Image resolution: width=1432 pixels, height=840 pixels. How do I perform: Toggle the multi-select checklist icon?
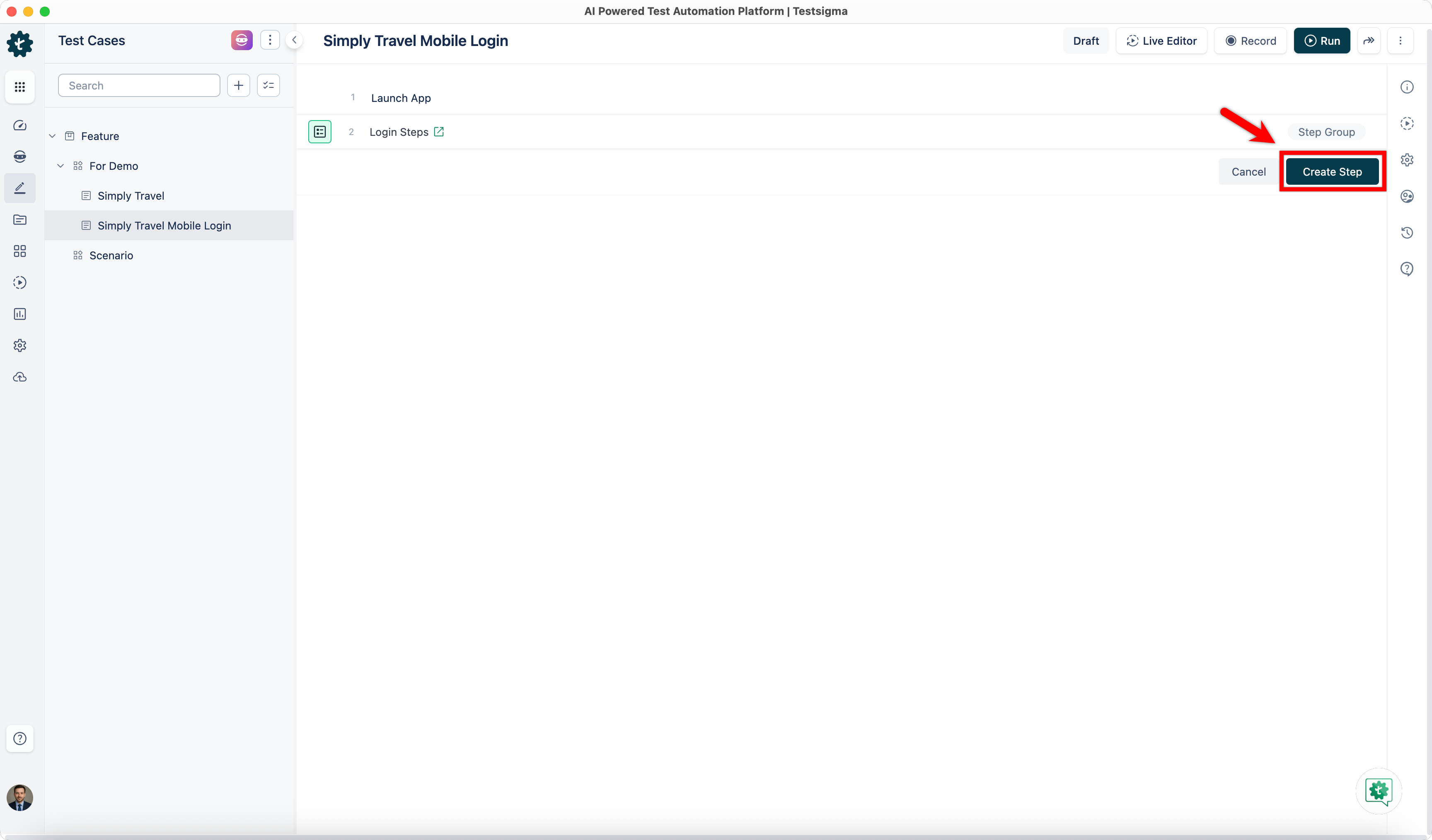[x=268, y=86]
